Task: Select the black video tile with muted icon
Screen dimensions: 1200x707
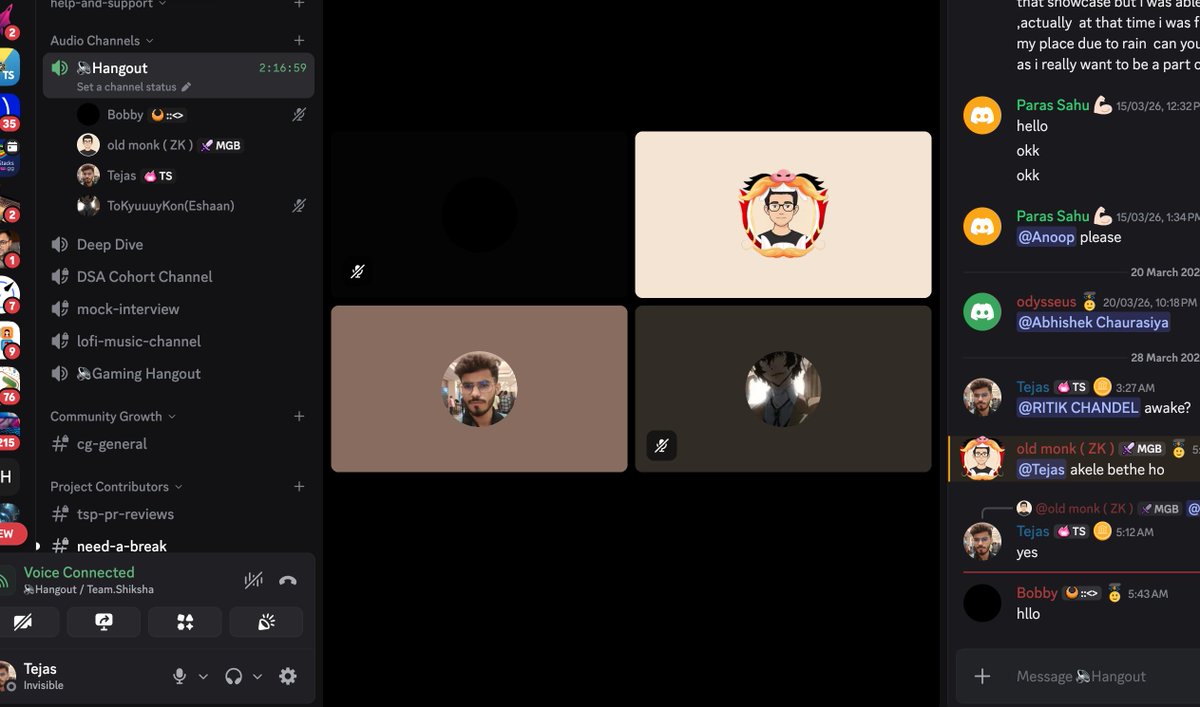Action: 479,214
